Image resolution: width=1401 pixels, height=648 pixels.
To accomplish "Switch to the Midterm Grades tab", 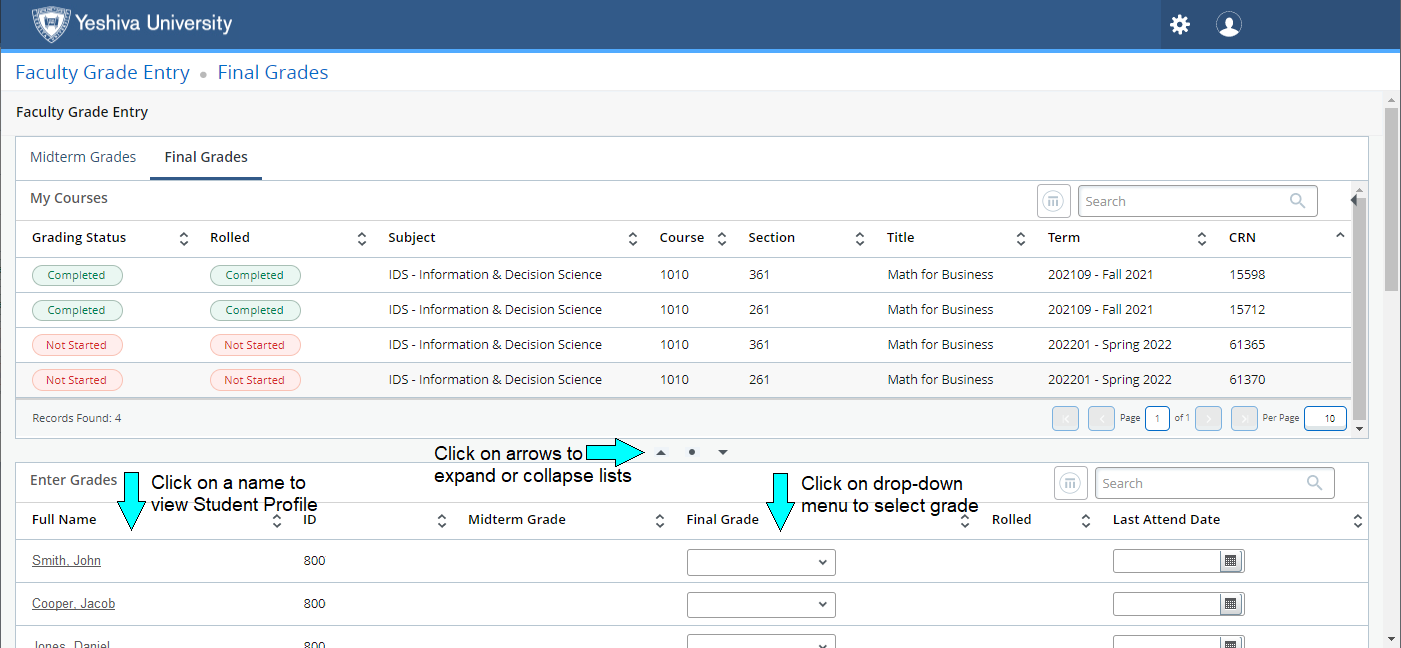I will [x=83, y=157].
